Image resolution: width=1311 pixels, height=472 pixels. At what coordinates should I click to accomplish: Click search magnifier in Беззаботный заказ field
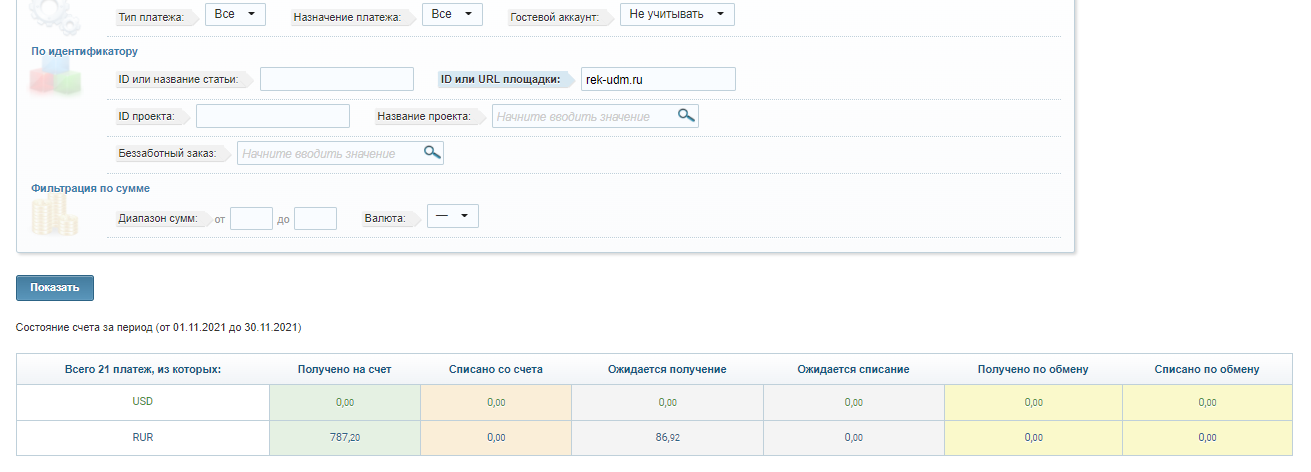[x=431, y=153]
